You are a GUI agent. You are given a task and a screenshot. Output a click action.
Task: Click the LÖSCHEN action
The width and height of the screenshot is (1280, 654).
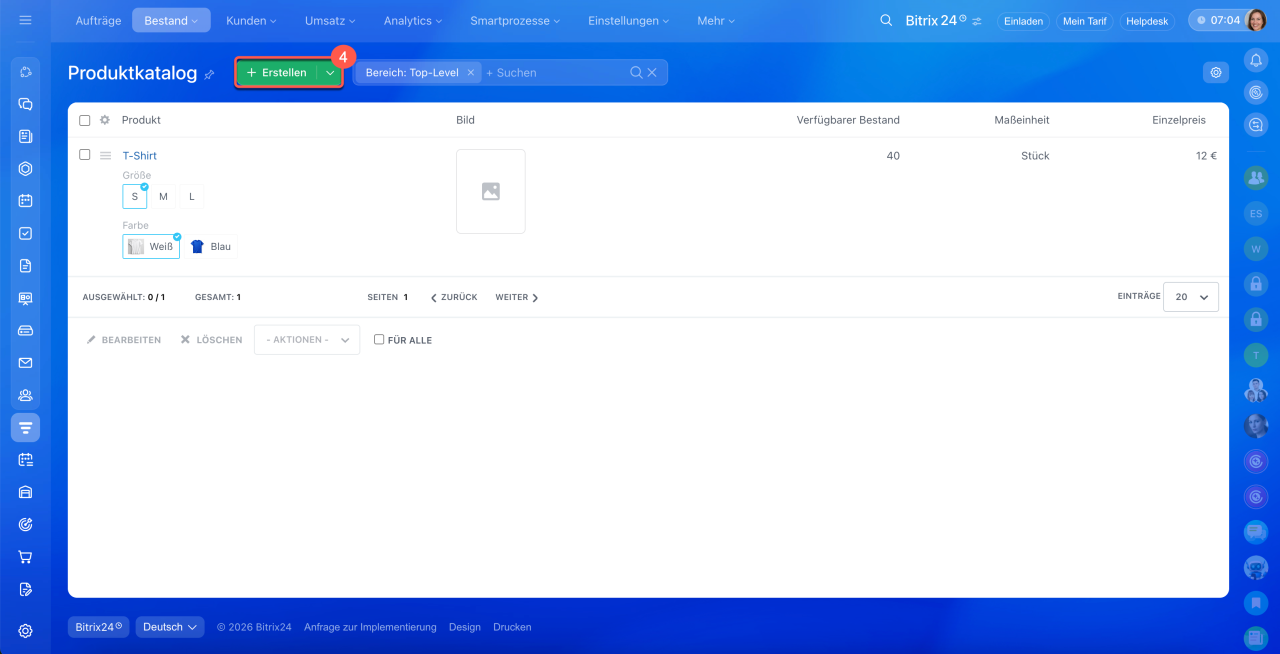click(211, 340)
